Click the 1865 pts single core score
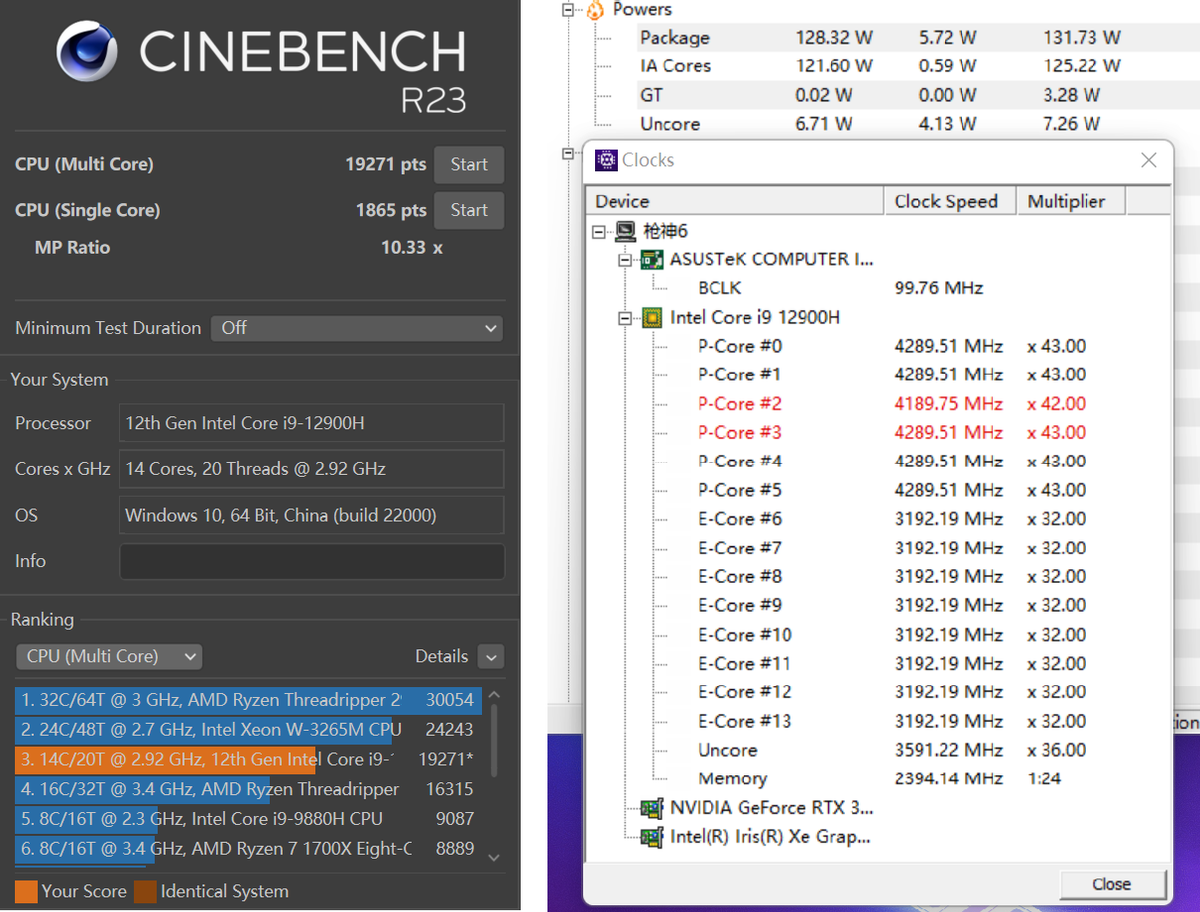1200x912 pixels. coord(391,210)
